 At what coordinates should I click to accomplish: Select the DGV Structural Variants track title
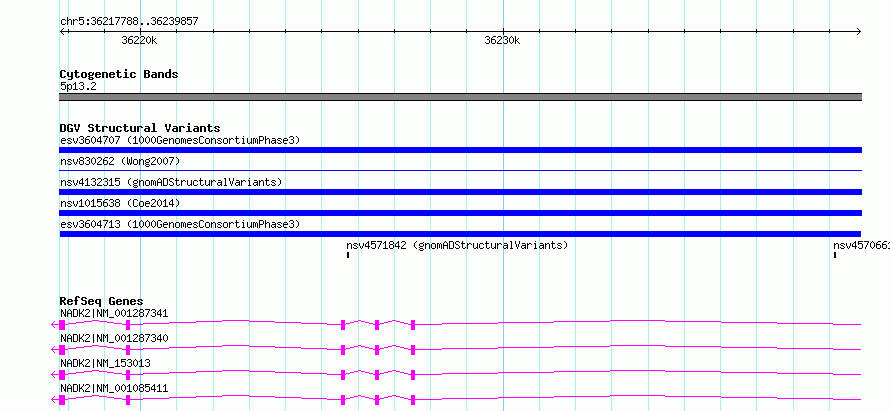point(140,128)
